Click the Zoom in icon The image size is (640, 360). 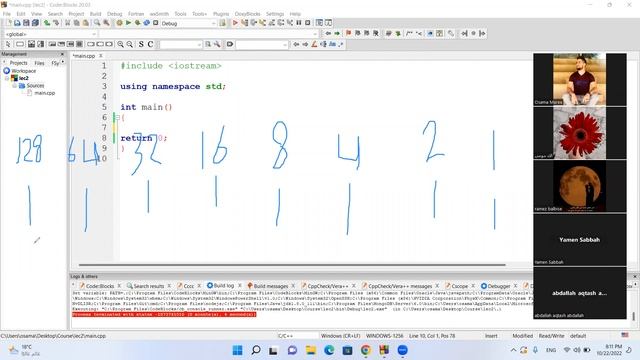[120, 44]
